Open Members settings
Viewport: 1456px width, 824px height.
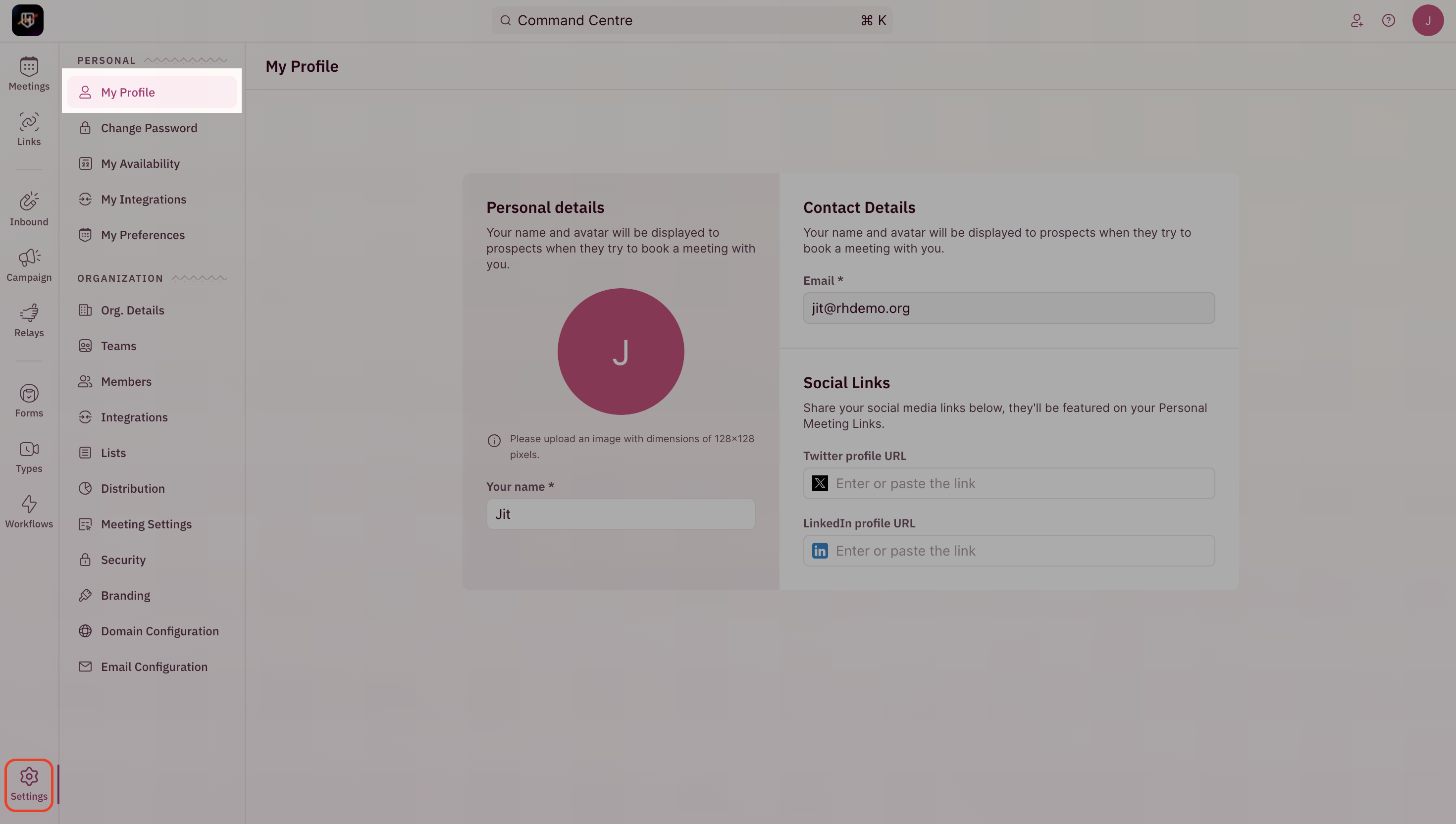click(152, 381)
